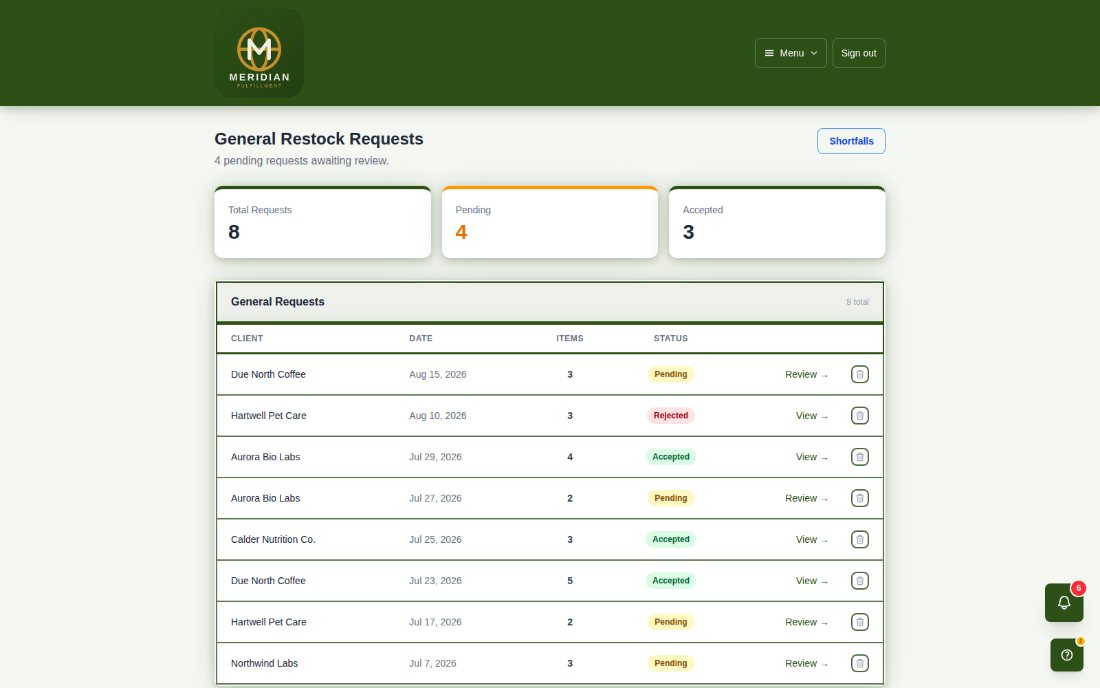Click the DATE column header
The width and height of the screenshot is (1100, 688).
(x=421, y=338)
